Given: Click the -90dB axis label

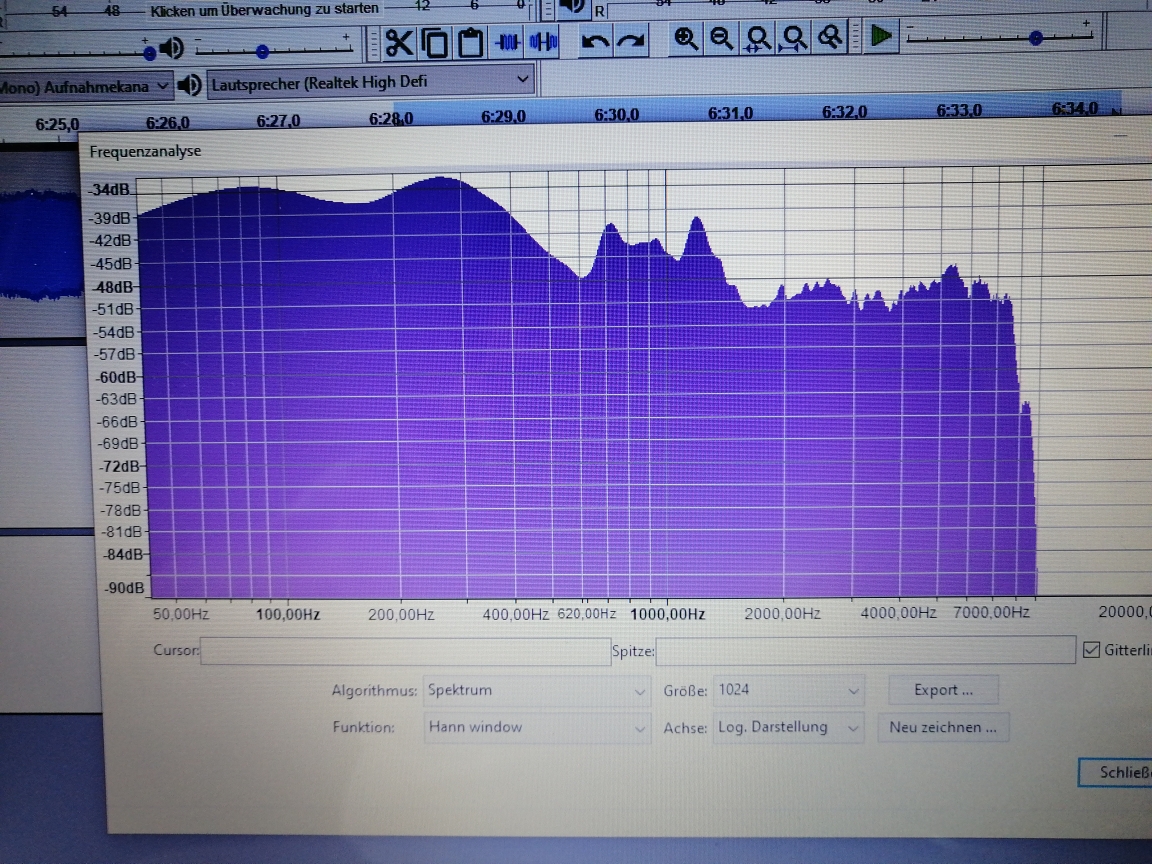Looking at the screenshot, I should (x=125, y=588).
